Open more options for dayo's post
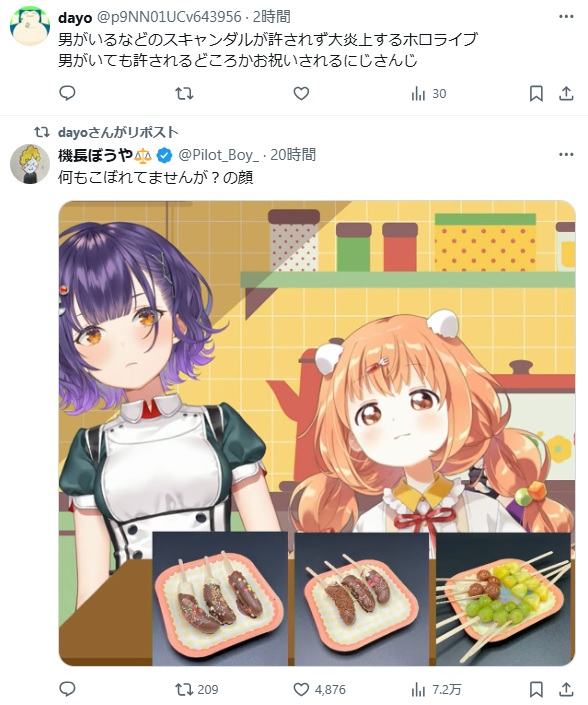This screenshot has height=705, width=588. click(x=566, y=17)
